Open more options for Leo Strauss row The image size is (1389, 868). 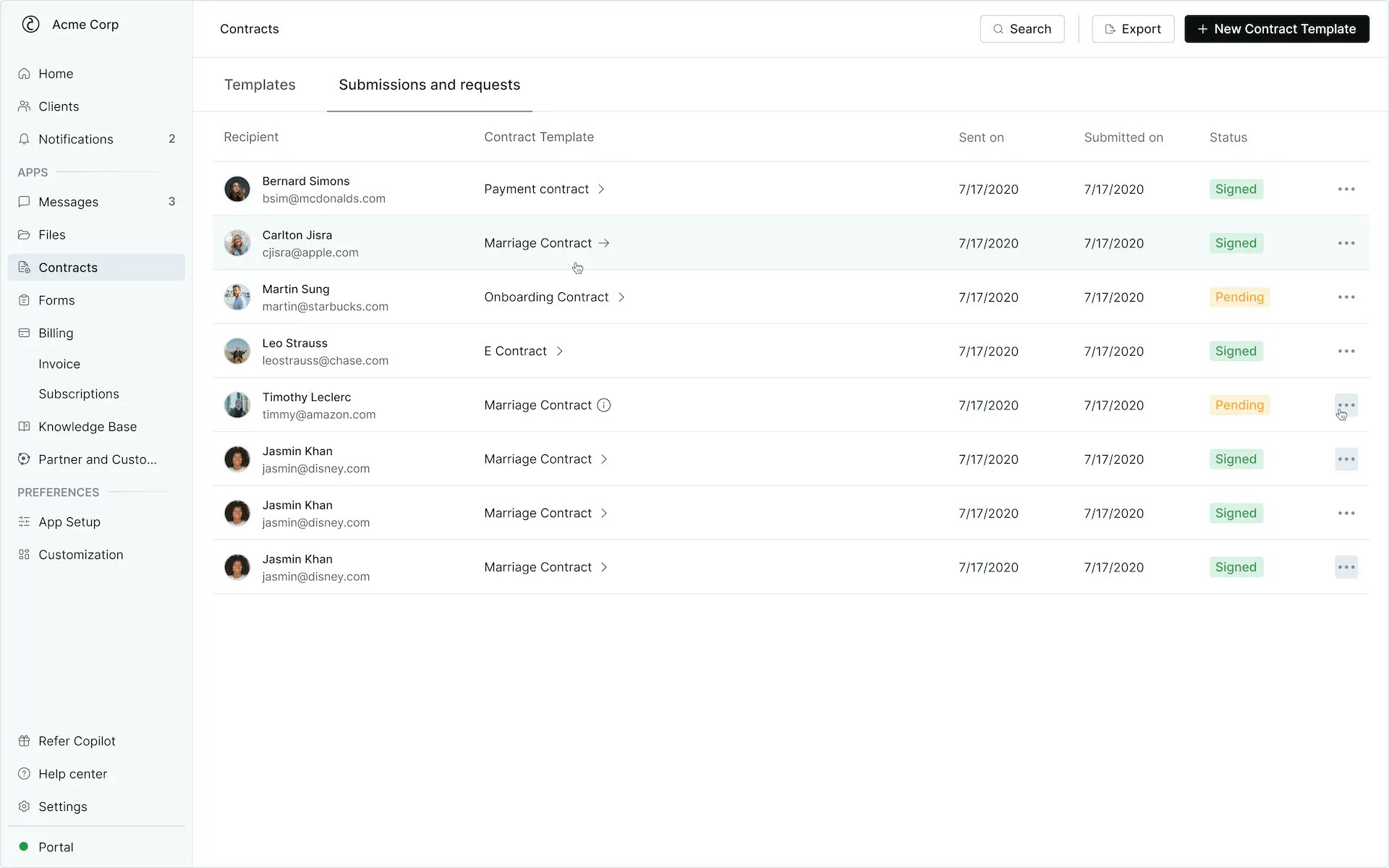click(x=1346, y=351)
